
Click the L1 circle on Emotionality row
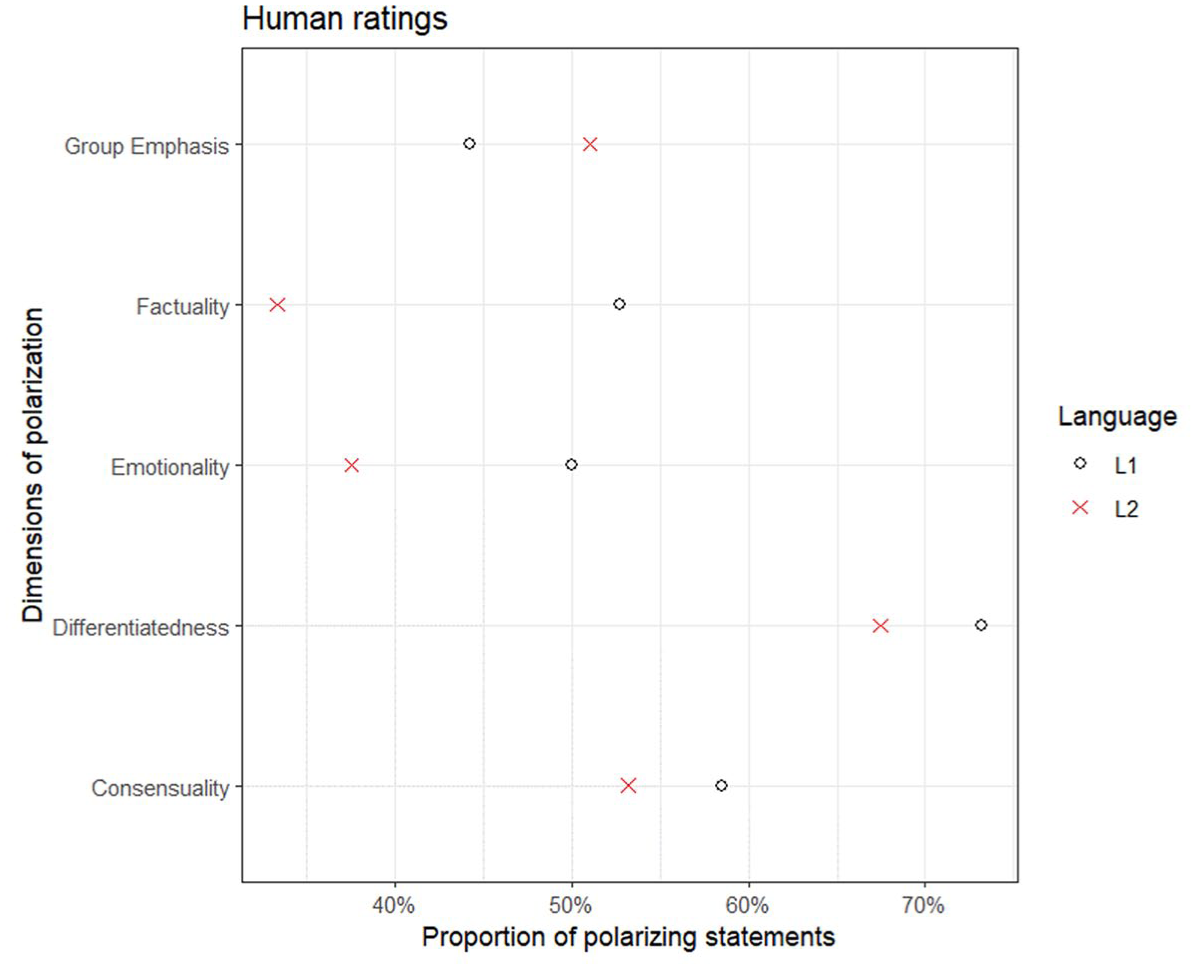pyautogui.click(x=571, y=464)
